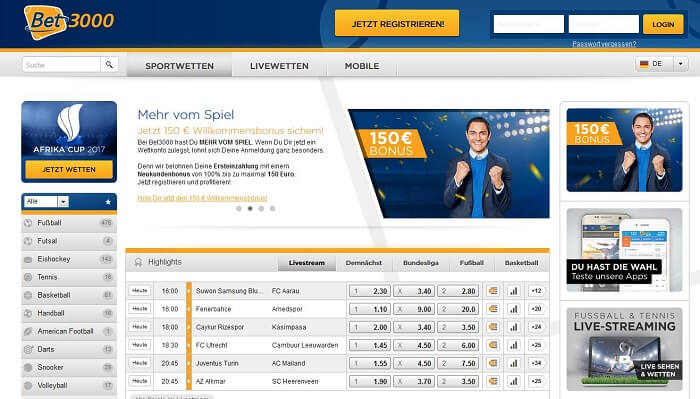Click livestream icon for Caykur Rizespor match
This screenshot has height=399, width=700.
pyautogui.click(x=493, y=327)
